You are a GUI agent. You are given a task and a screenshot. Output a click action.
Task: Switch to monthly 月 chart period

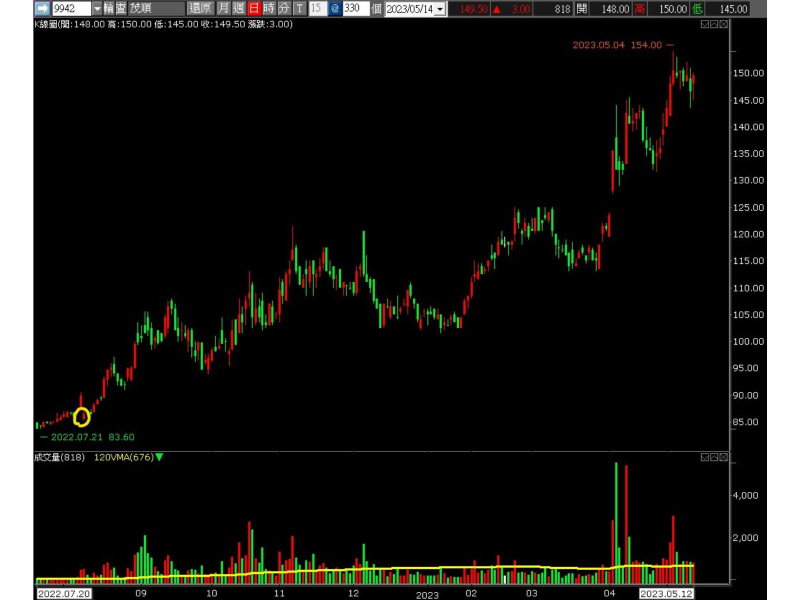[x=224, y=8]
